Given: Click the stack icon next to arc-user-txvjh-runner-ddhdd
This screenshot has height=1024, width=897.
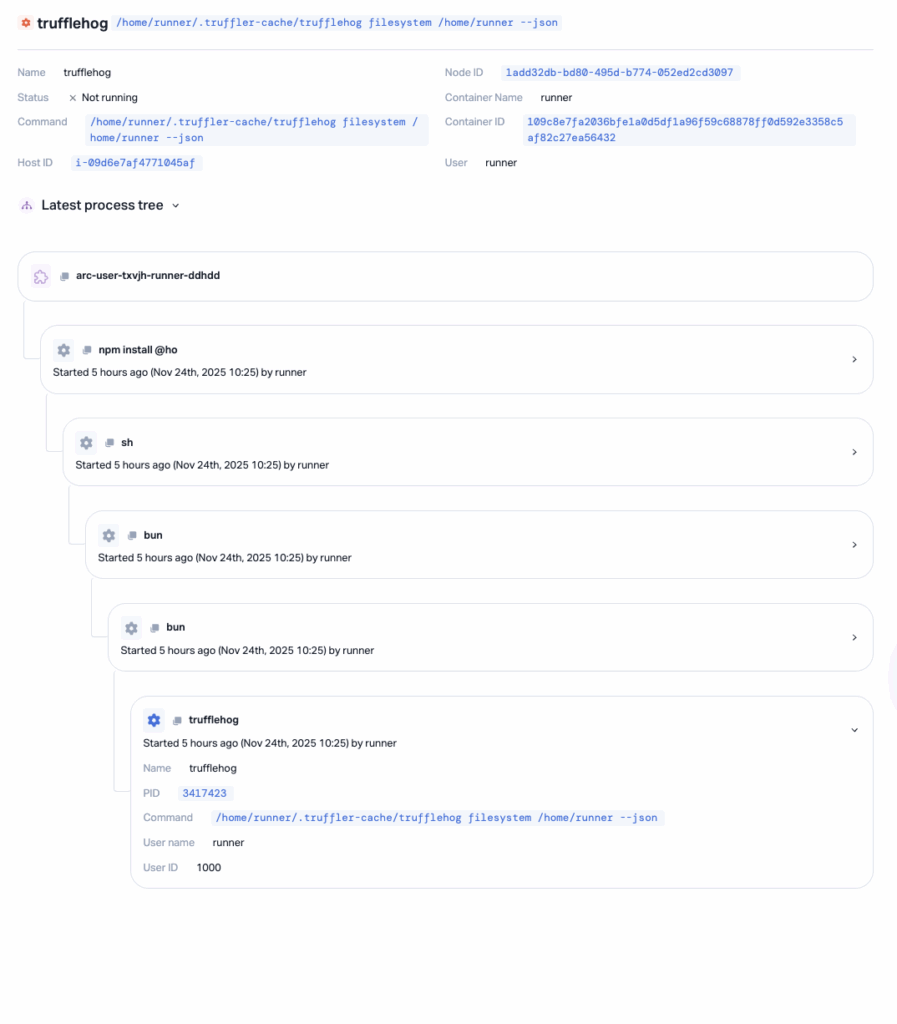Looking at the screenshot, I should [x=64, y=276].
